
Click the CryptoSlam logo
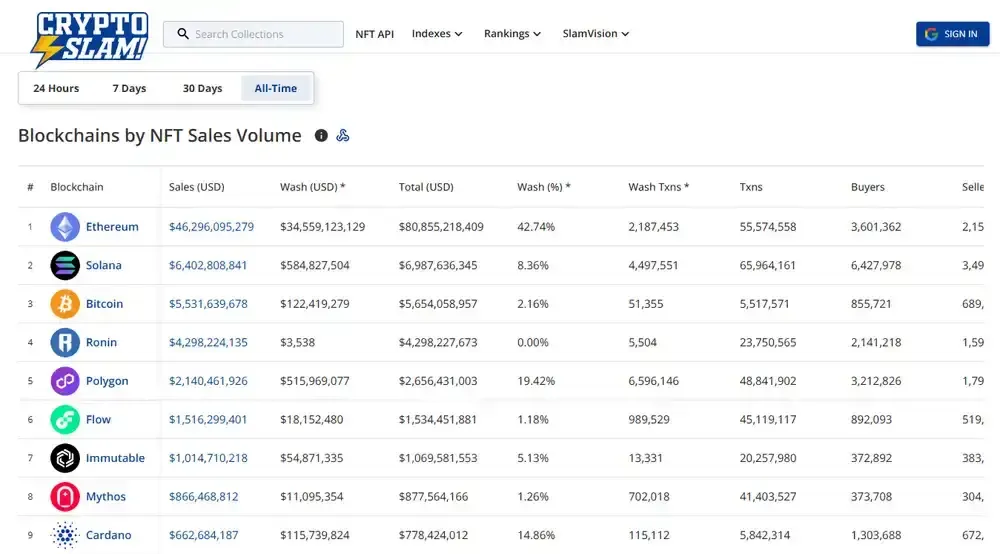click(89, 40)
